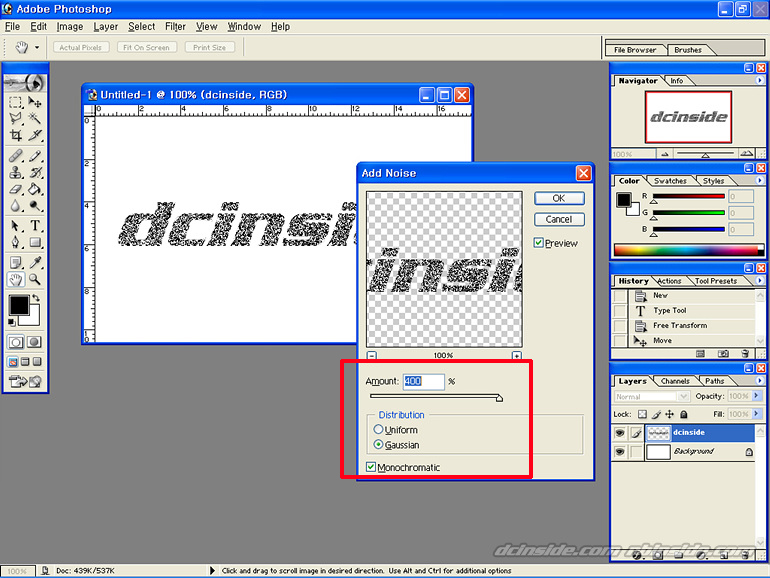Select the Move tool in toolbox
770x578 pixels.
(34, 102)
